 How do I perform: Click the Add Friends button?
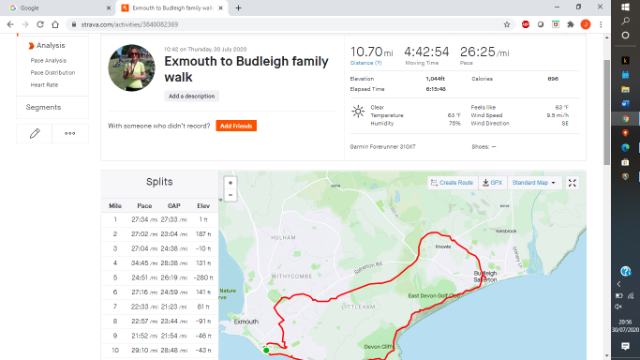click(236, 126)
